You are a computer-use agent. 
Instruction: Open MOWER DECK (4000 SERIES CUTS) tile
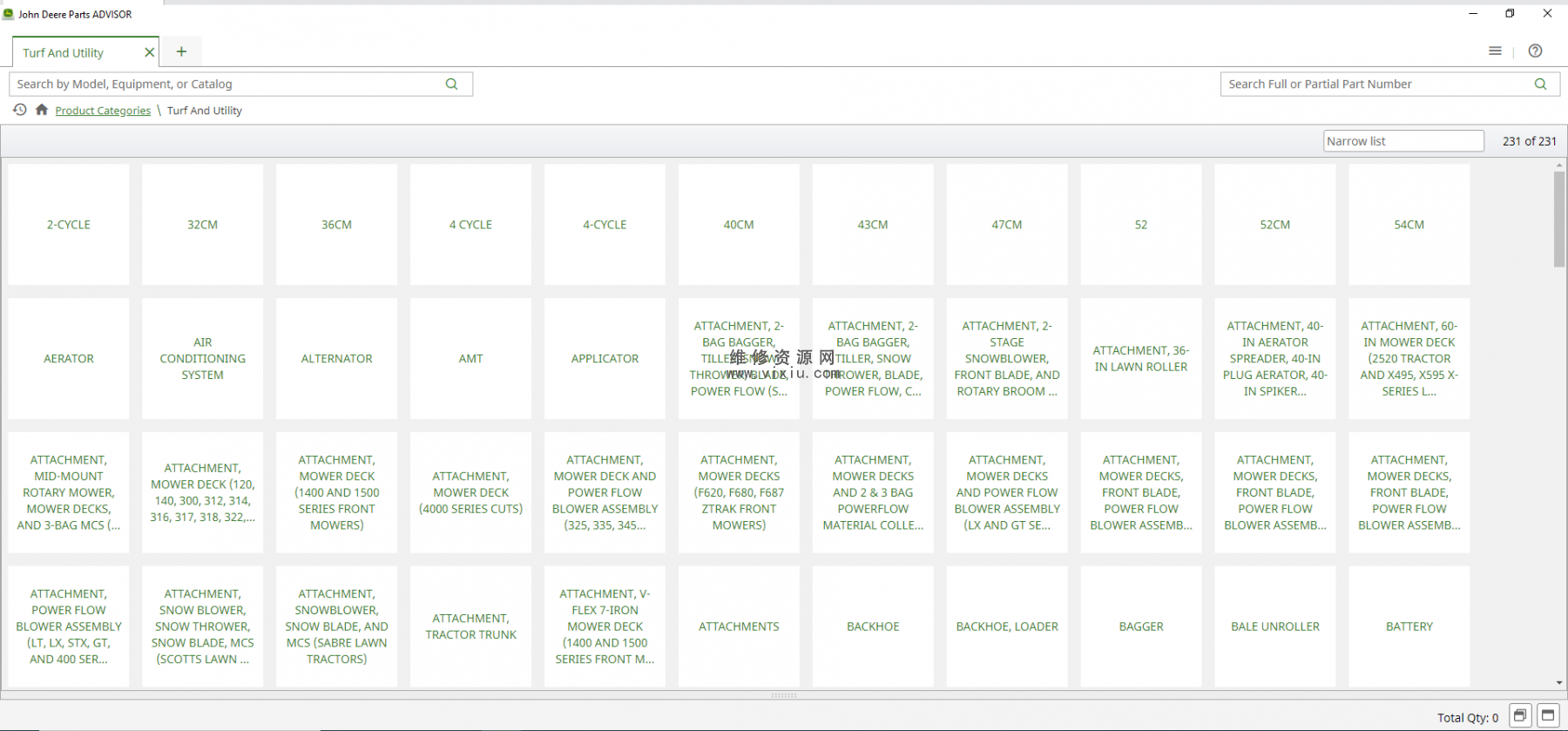pos(471,493)
